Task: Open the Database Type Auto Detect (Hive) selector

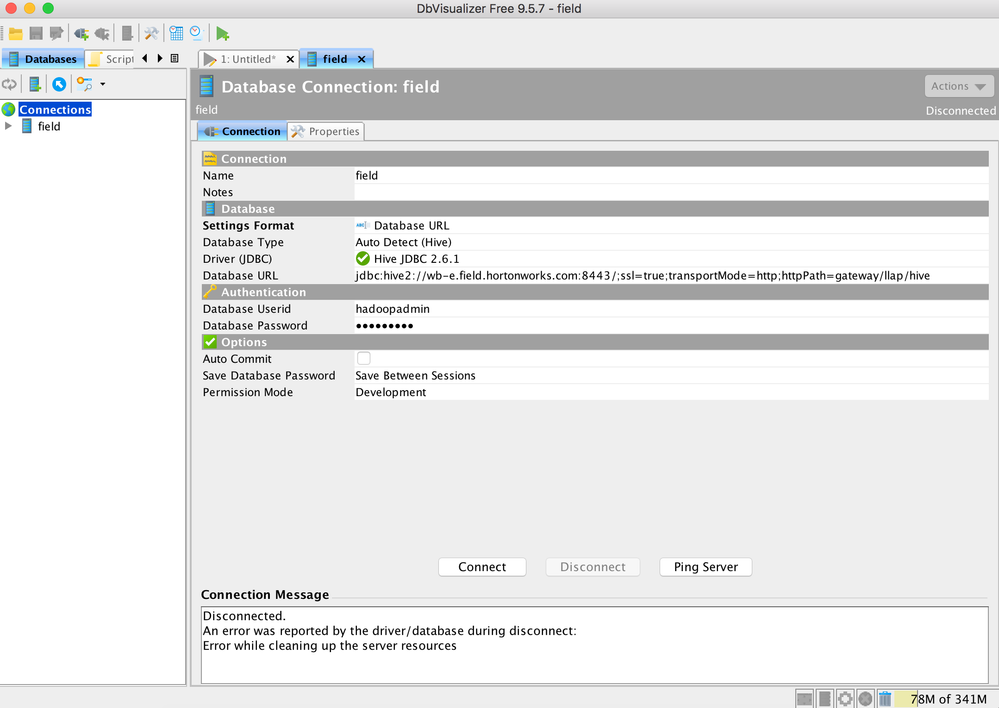Action: [x=672, y=242]
